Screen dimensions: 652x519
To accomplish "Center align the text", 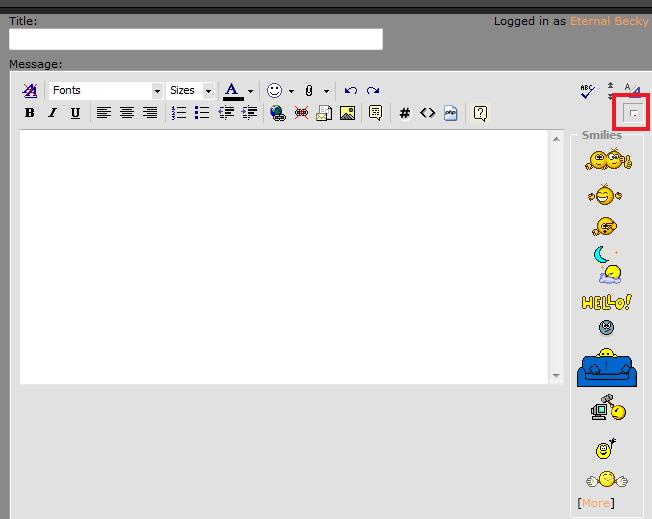I will pos(127,113).
